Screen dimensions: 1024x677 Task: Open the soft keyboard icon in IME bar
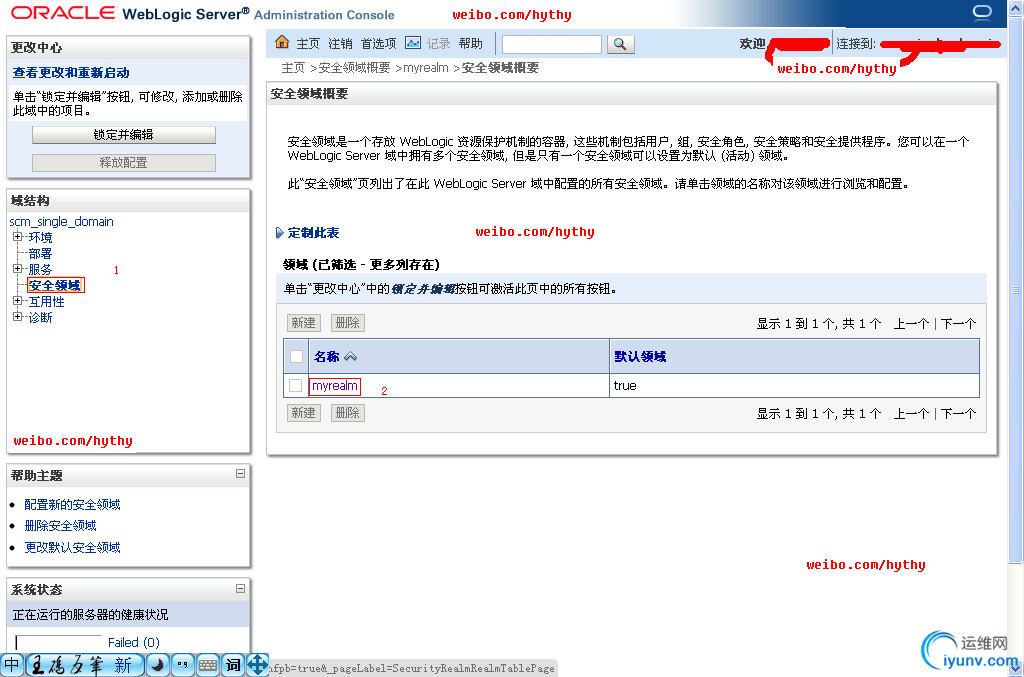[208, 665]
